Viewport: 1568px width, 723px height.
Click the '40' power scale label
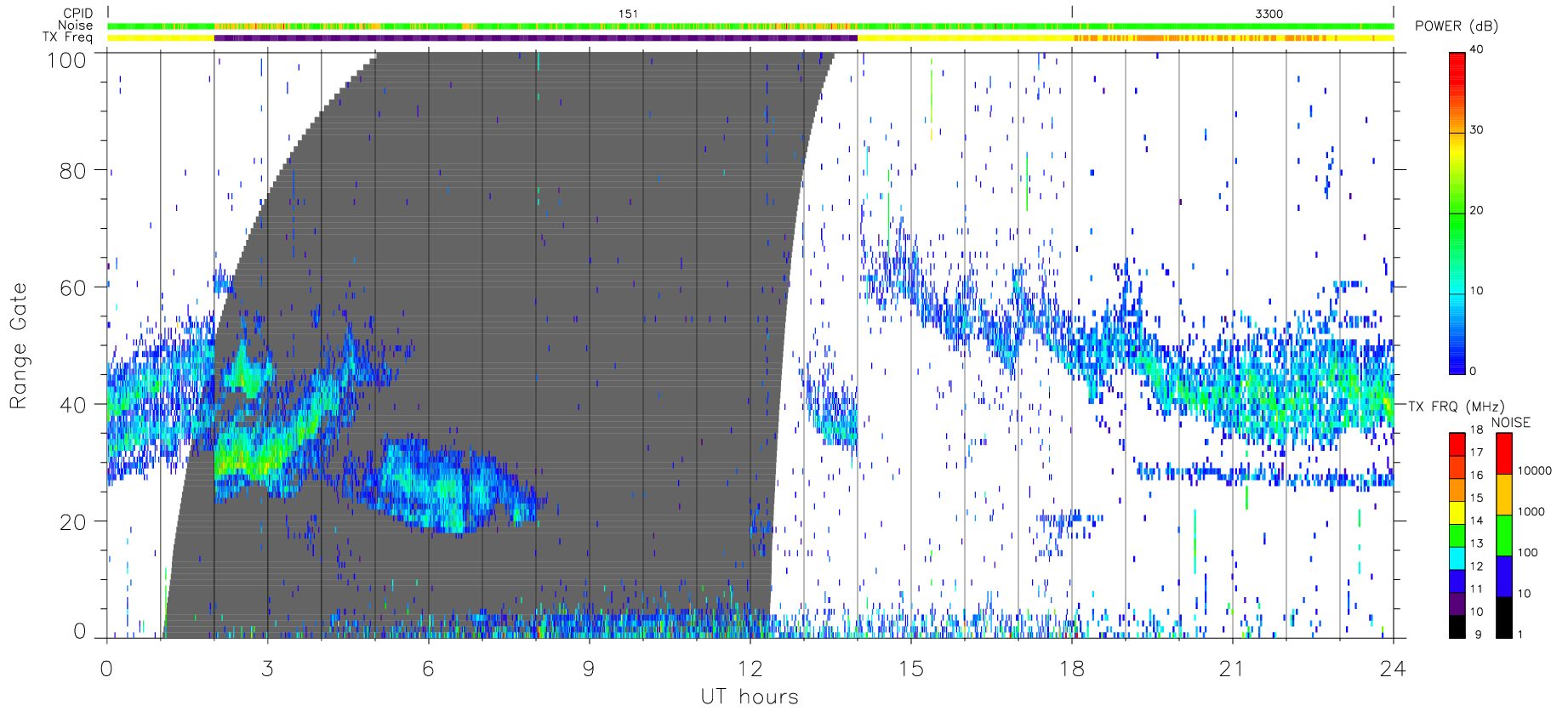click(1476, 49)
